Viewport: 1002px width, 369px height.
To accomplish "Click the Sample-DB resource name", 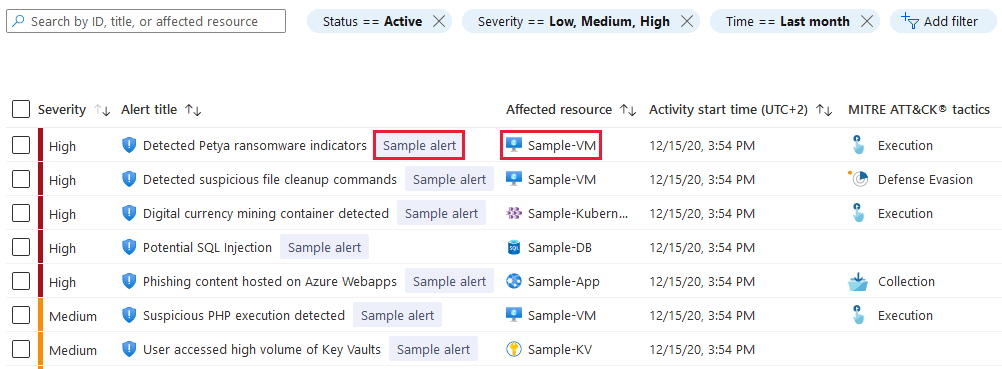I will (560, 247).
